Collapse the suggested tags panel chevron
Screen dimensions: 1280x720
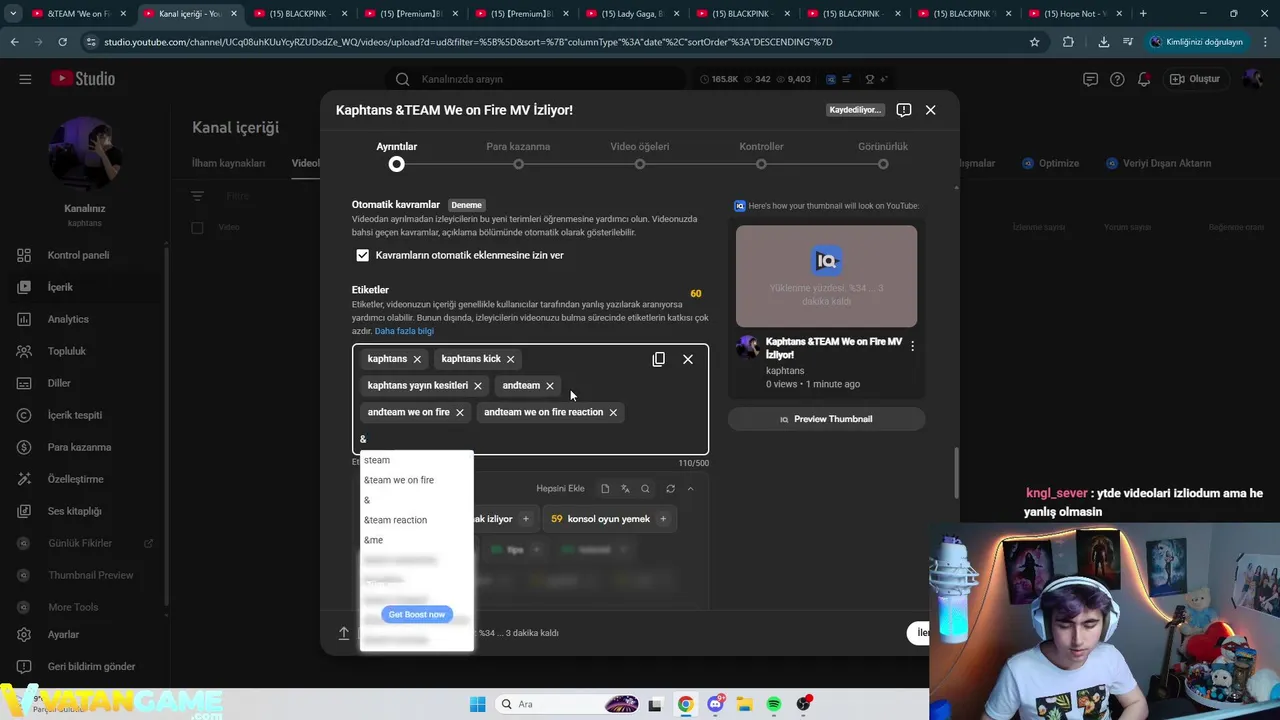coord(690,489)
